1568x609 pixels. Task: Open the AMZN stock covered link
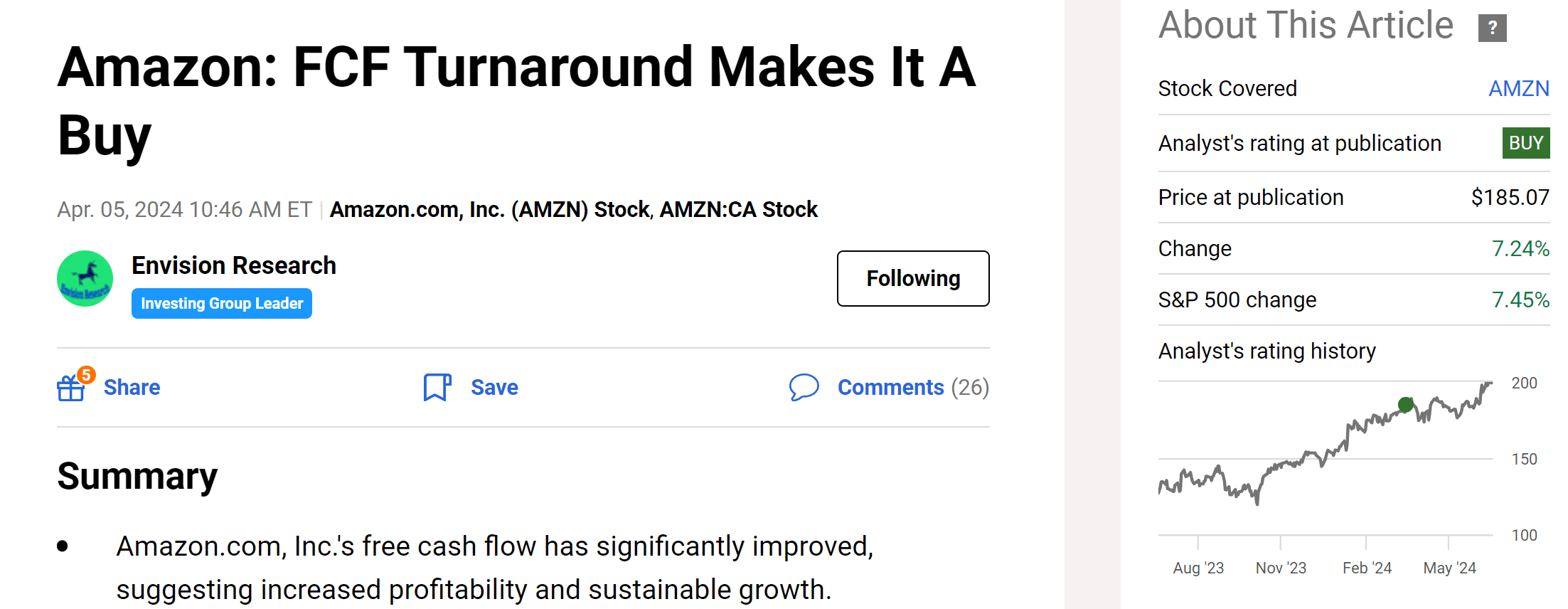(1519, 88)
